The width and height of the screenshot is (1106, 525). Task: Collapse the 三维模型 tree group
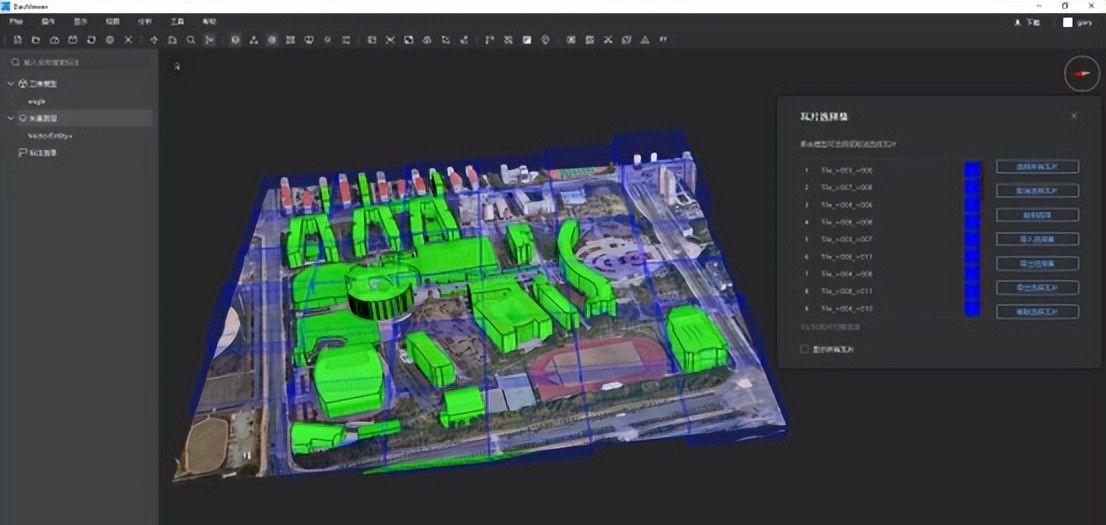click(10, 84)
